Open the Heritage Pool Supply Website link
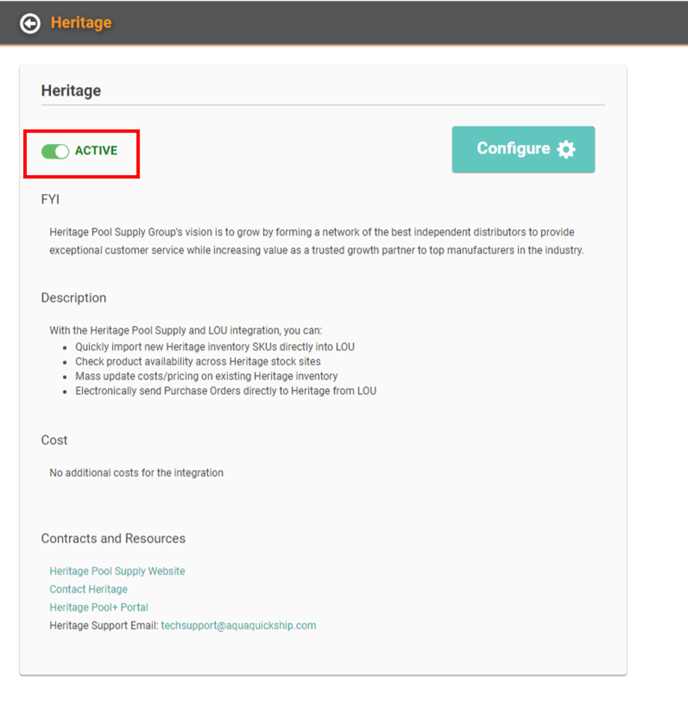Screen dimensions: 688x704 (x=117, y=571)
